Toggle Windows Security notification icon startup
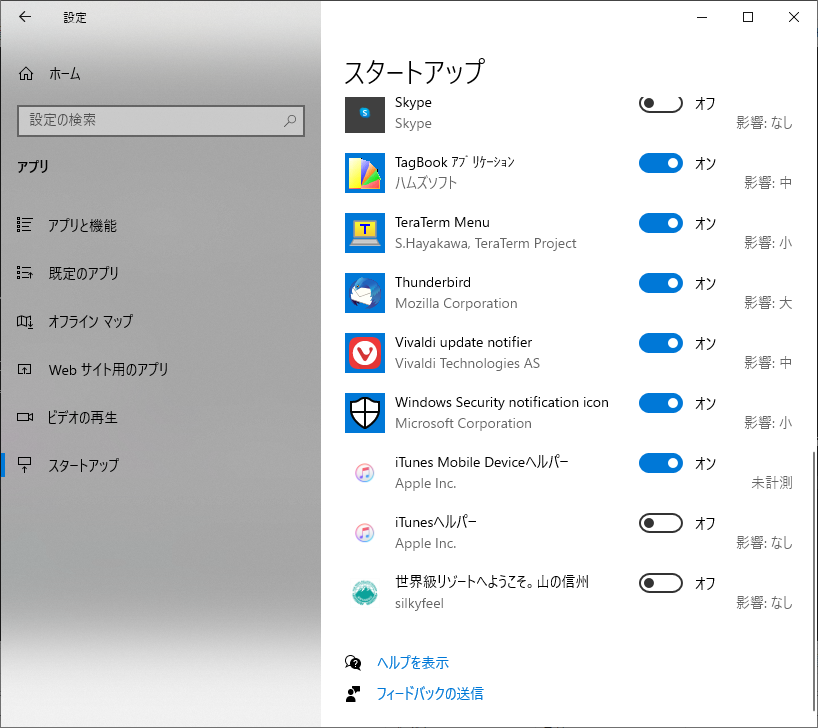818x728 pixels. coord(660,403)
